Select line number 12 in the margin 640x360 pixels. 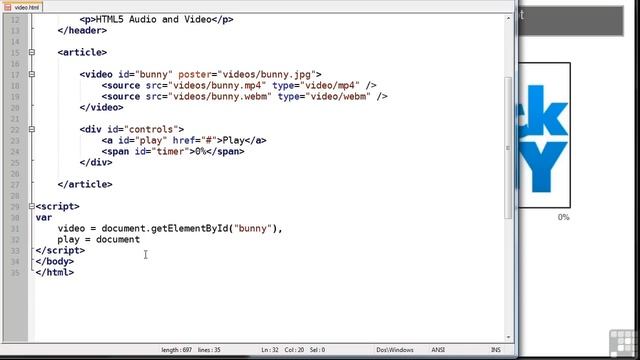tap(15, 20)
